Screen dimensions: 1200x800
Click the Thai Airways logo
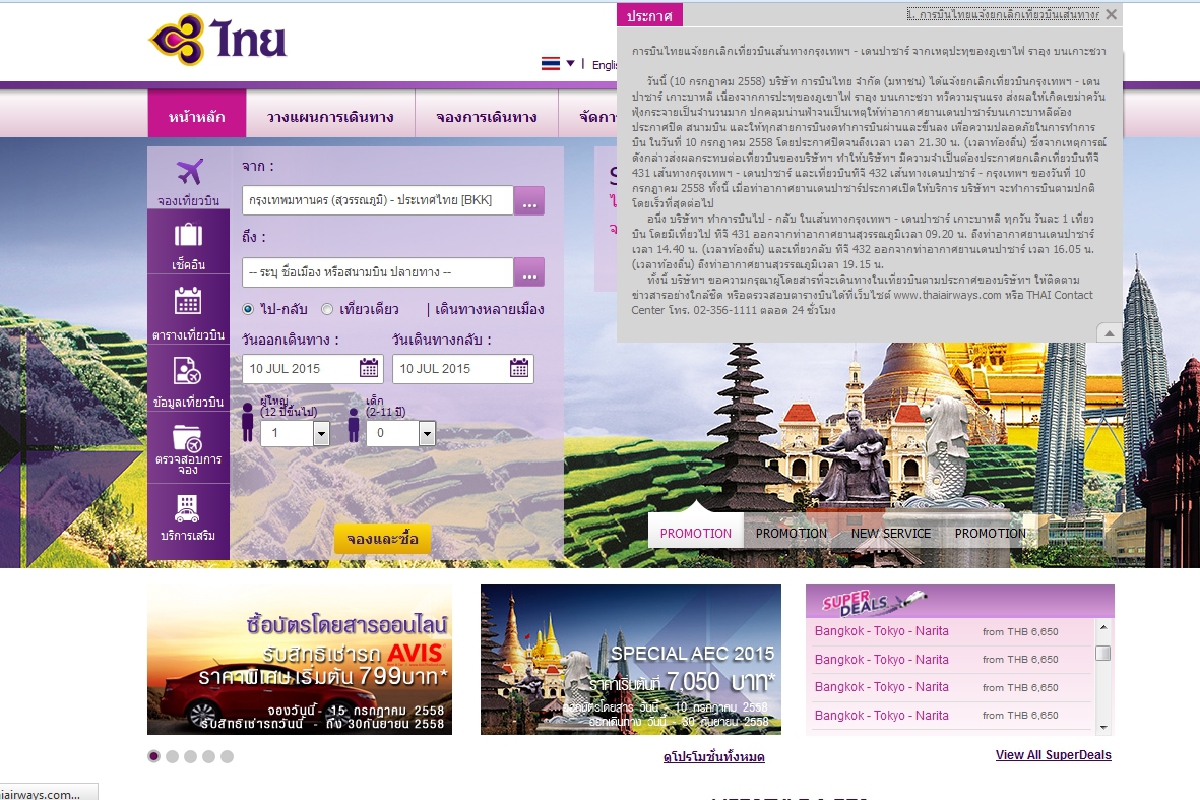(218, 40)
